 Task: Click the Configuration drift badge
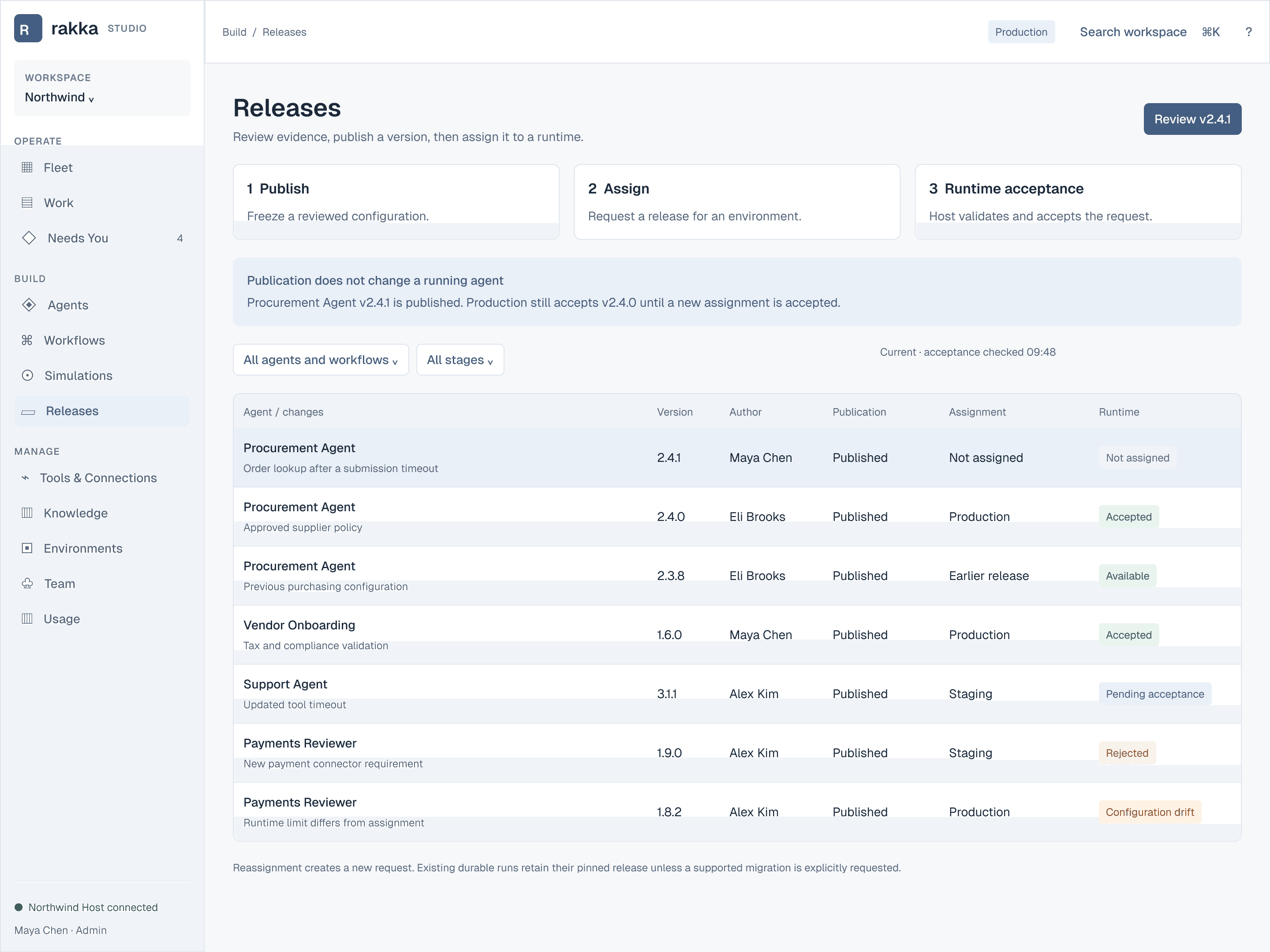point(1150,812)
